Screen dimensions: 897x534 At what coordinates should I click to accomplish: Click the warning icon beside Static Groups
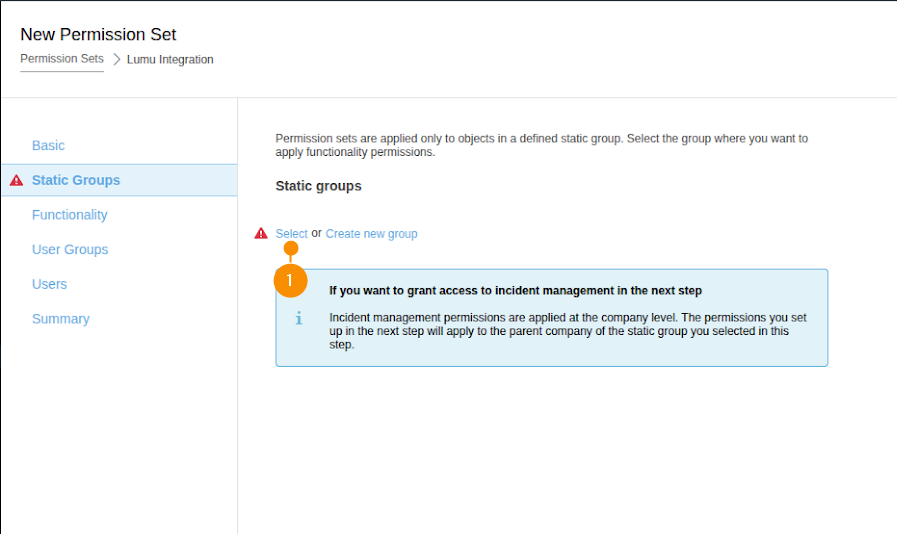coord(16,181)
